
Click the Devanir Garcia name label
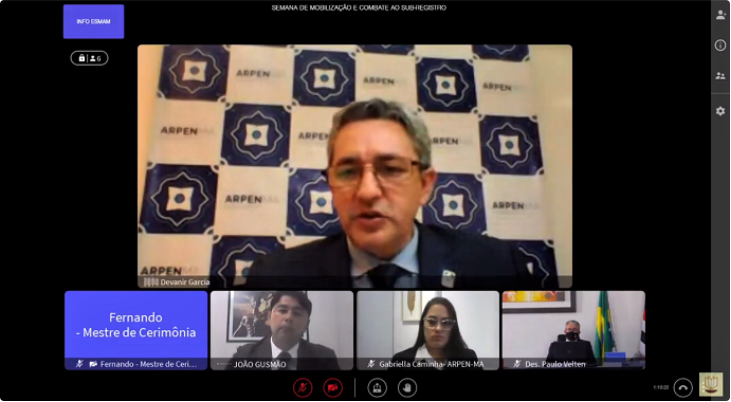(185, 282)
